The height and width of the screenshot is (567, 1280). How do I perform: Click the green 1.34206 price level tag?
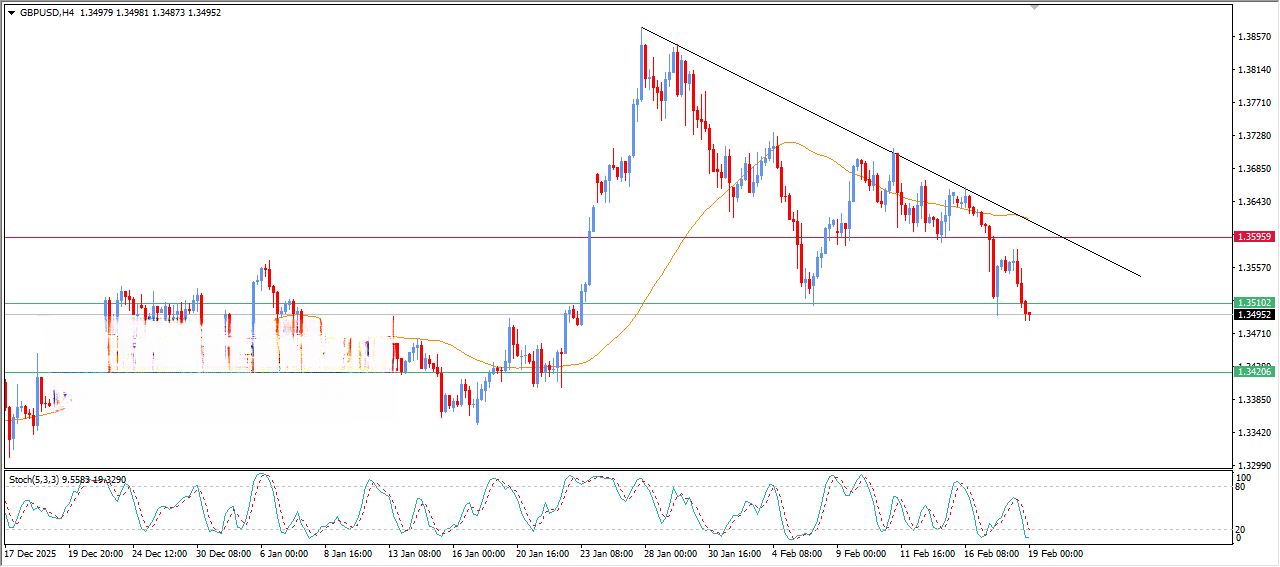[x=1253, y=372]
